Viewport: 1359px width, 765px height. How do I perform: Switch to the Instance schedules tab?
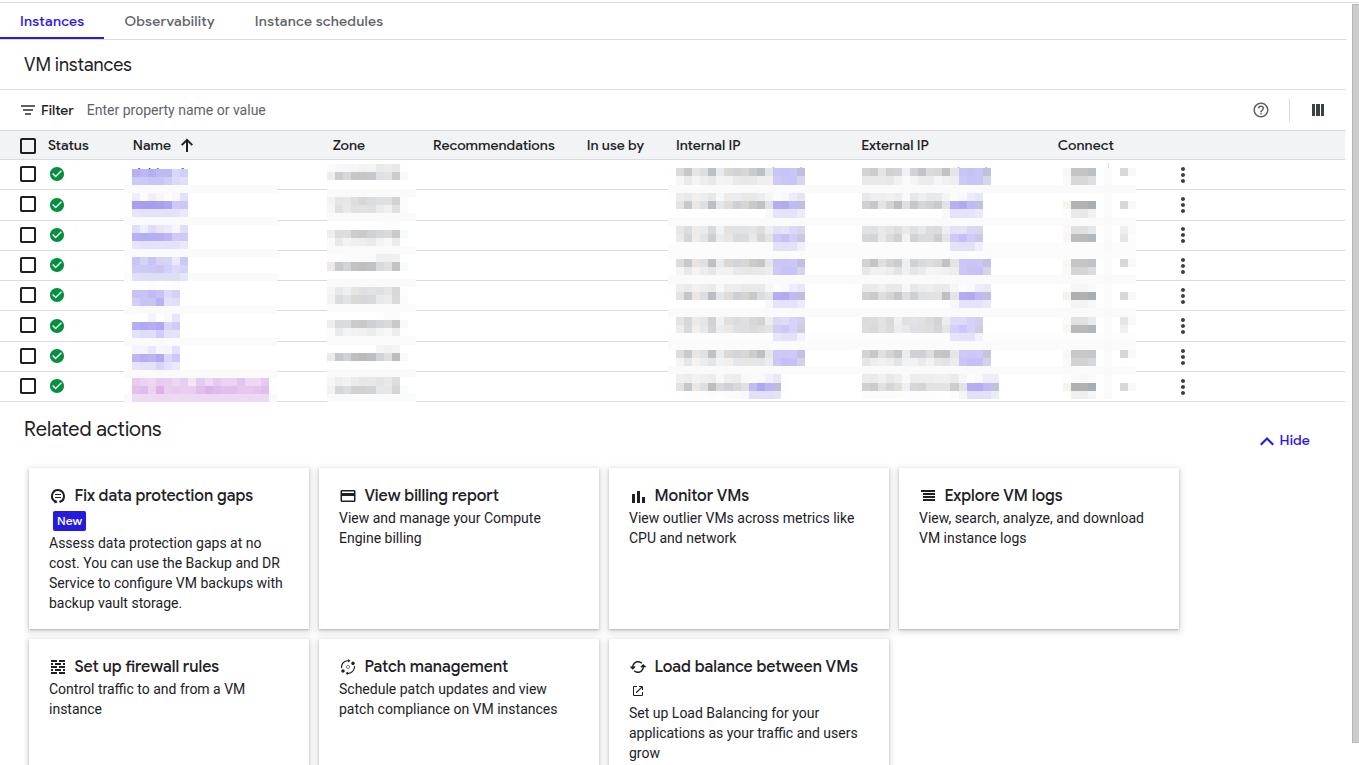click(x=318, y=21)
